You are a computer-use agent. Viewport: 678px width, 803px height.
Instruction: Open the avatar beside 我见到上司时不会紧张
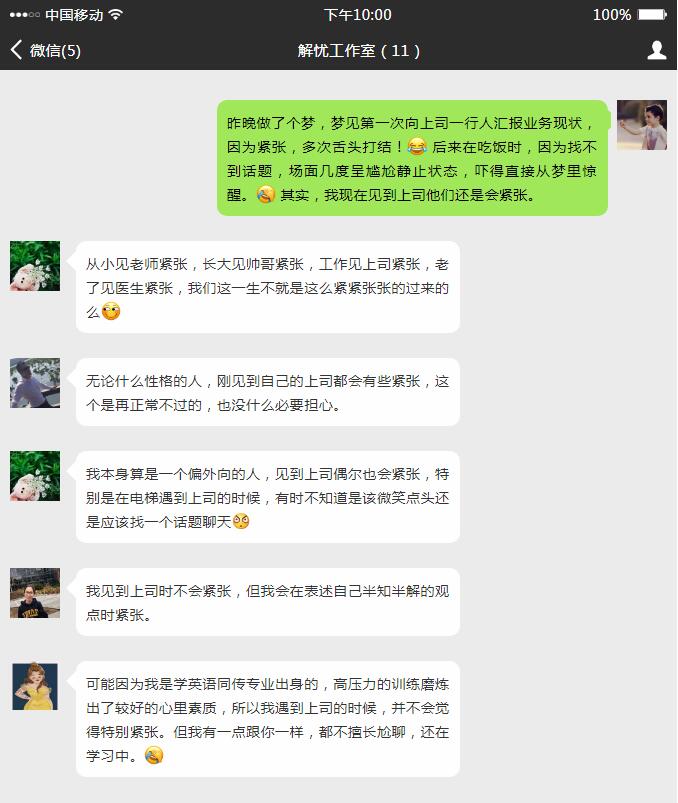click(35, 593)
